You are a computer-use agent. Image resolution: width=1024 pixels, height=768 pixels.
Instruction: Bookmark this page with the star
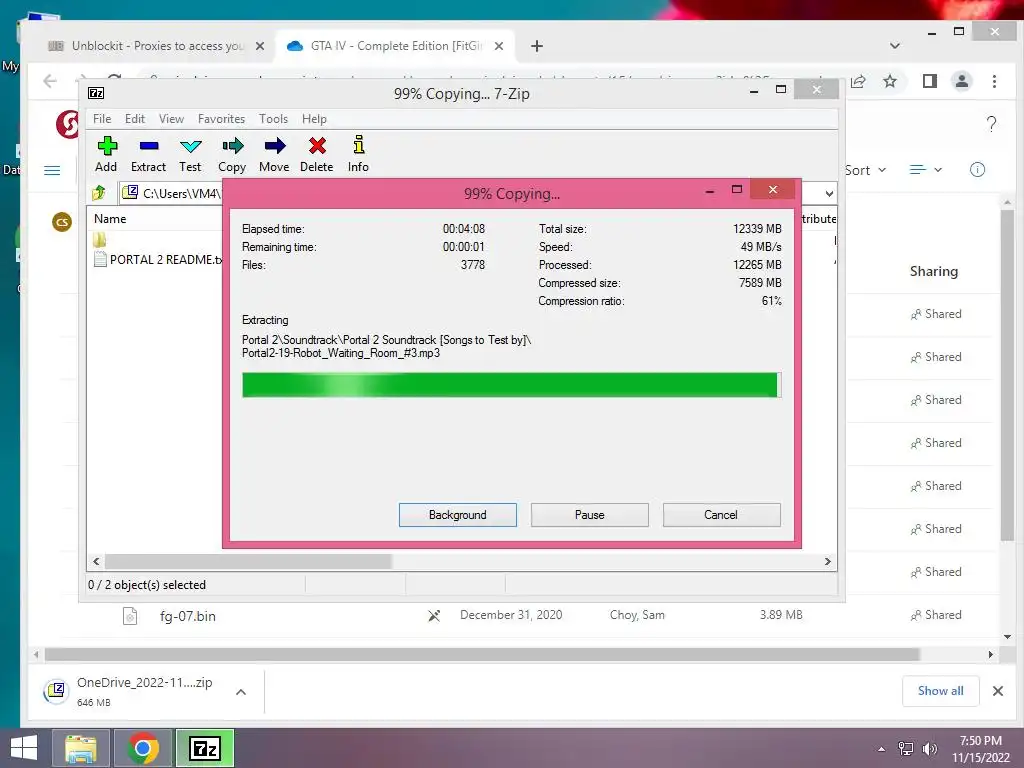click(x=890, y=81)
